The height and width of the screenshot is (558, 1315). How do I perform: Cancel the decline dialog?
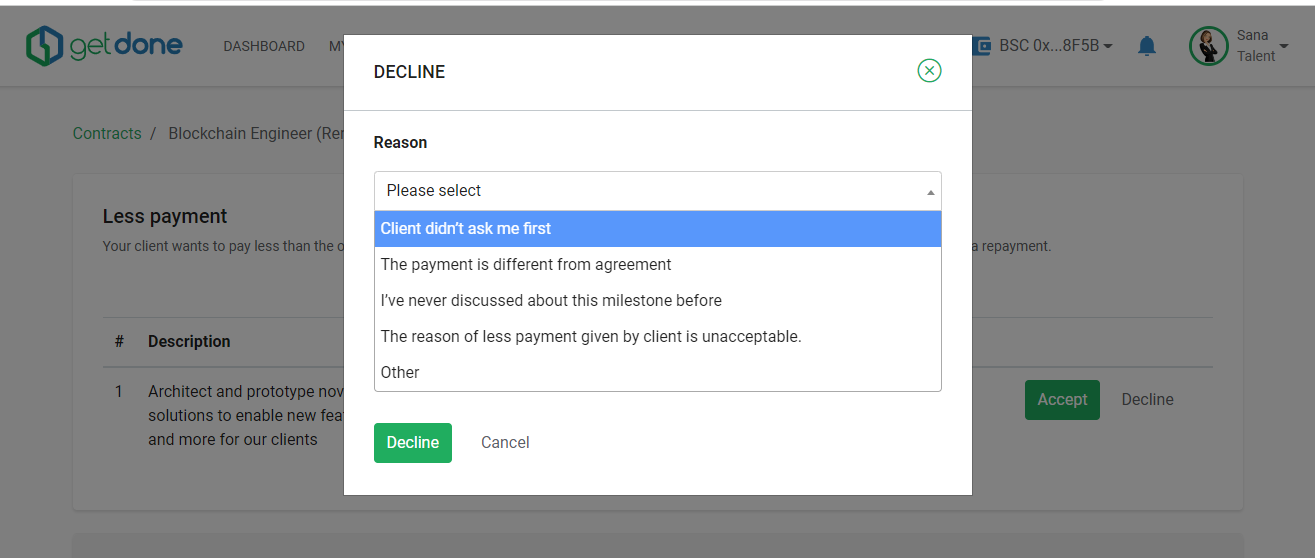(x=505, y=443)
